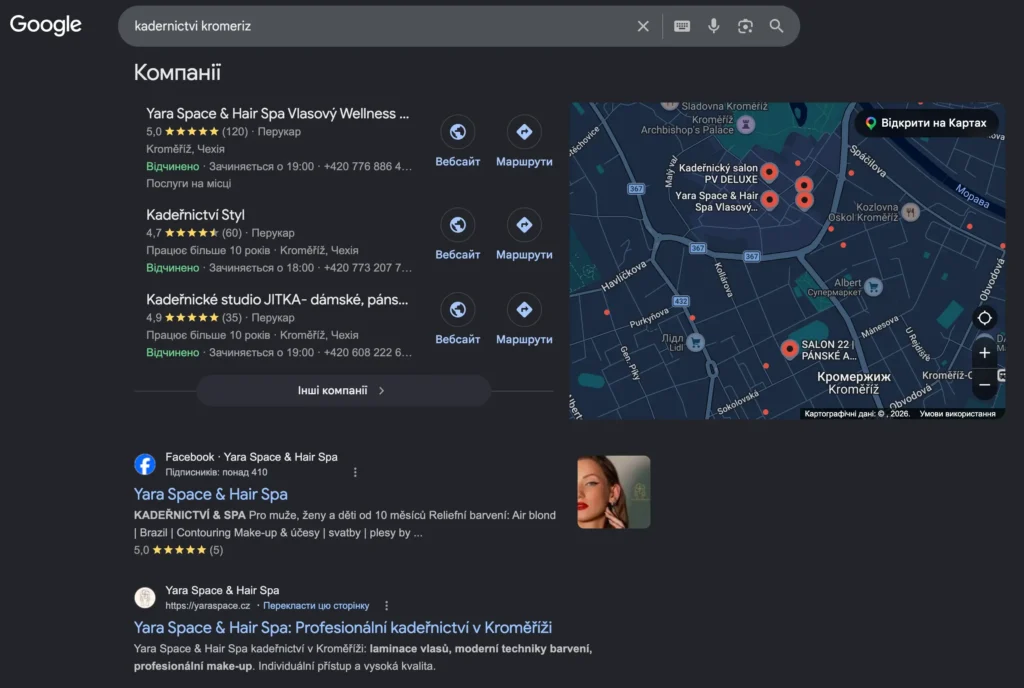Clear the search query with X

pos(643,26)
